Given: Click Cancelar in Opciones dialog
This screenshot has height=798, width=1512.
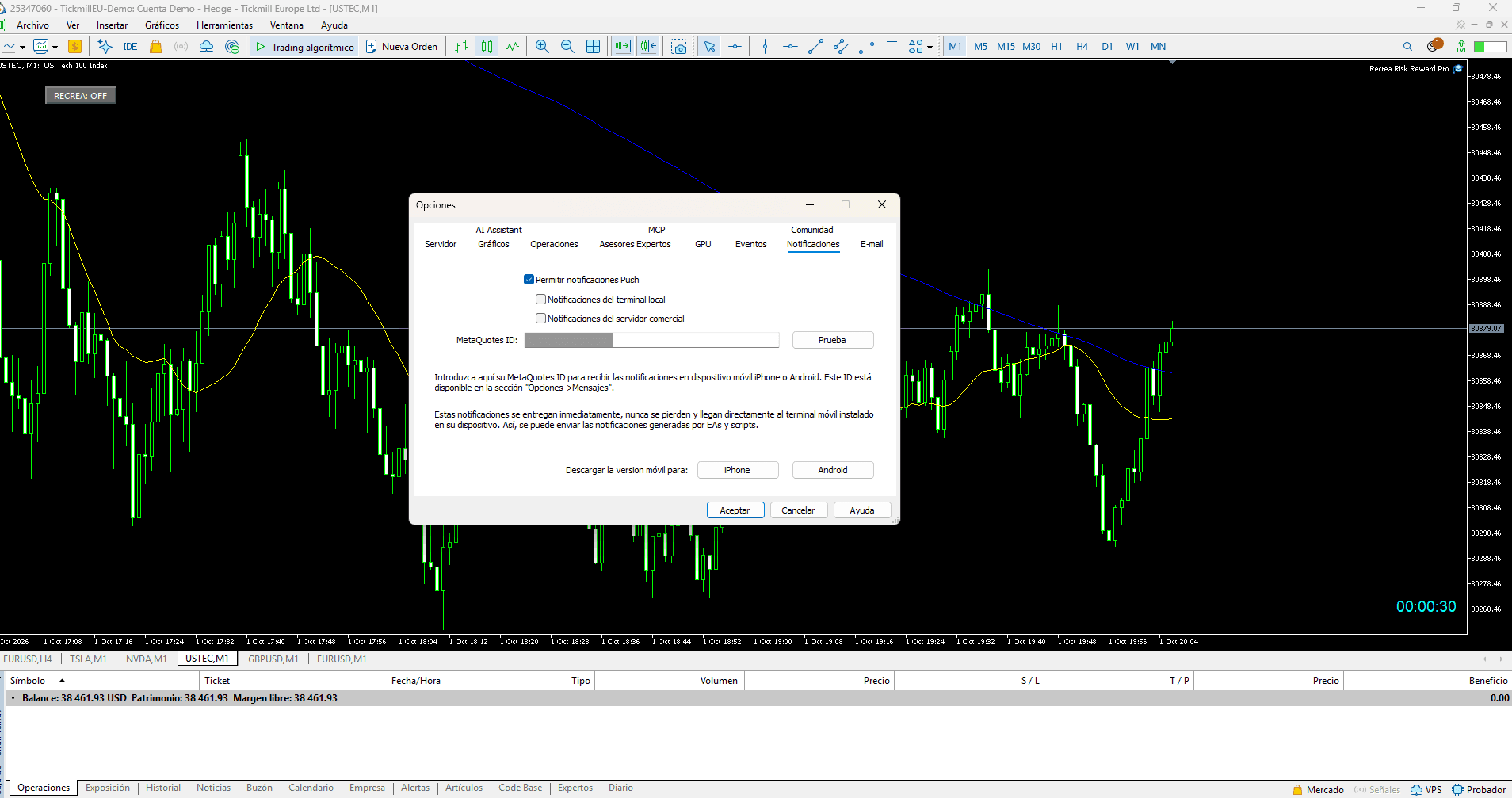Looking at the screenshot, I should coord(798,510).
